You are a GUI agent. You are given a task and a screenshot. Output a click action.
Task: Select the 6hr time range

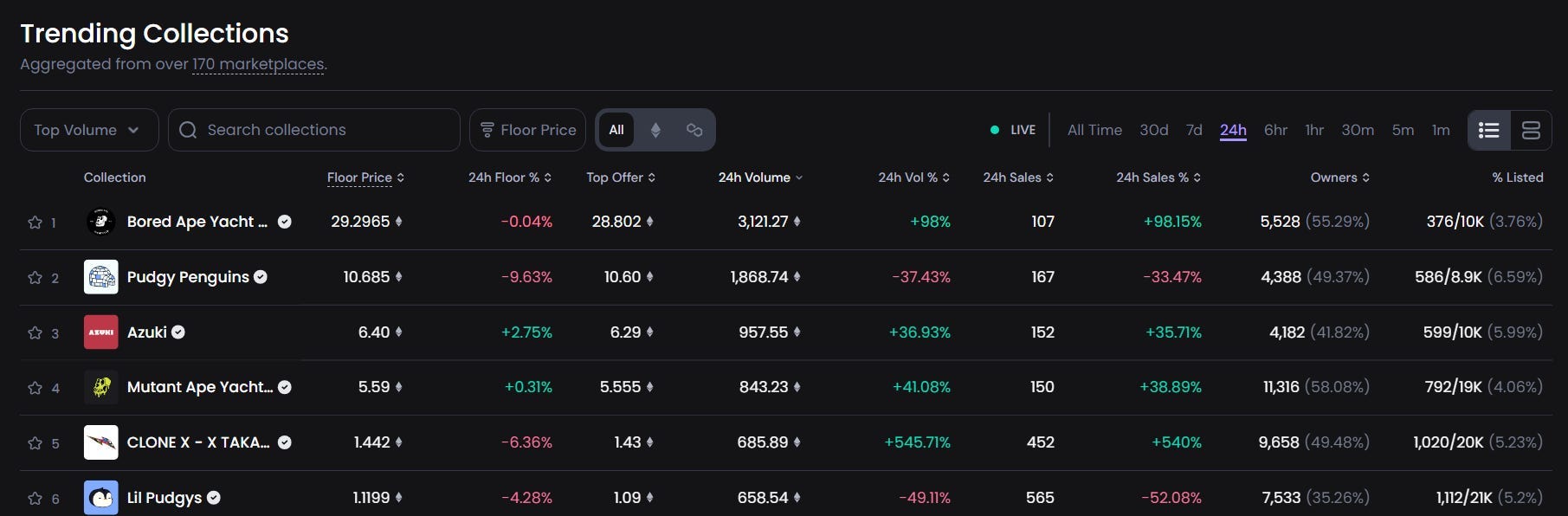click(1275, 130)
